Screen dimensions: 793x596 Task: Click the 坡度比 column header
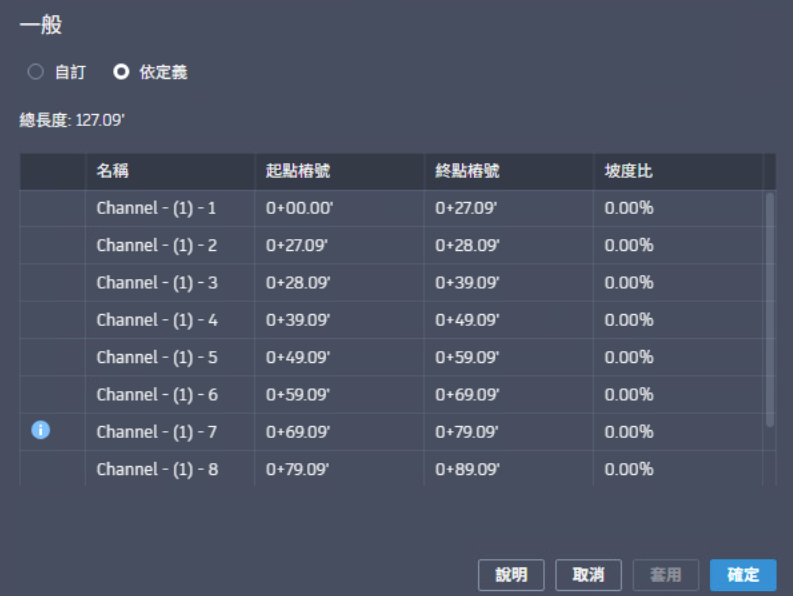tap(629, 171)
